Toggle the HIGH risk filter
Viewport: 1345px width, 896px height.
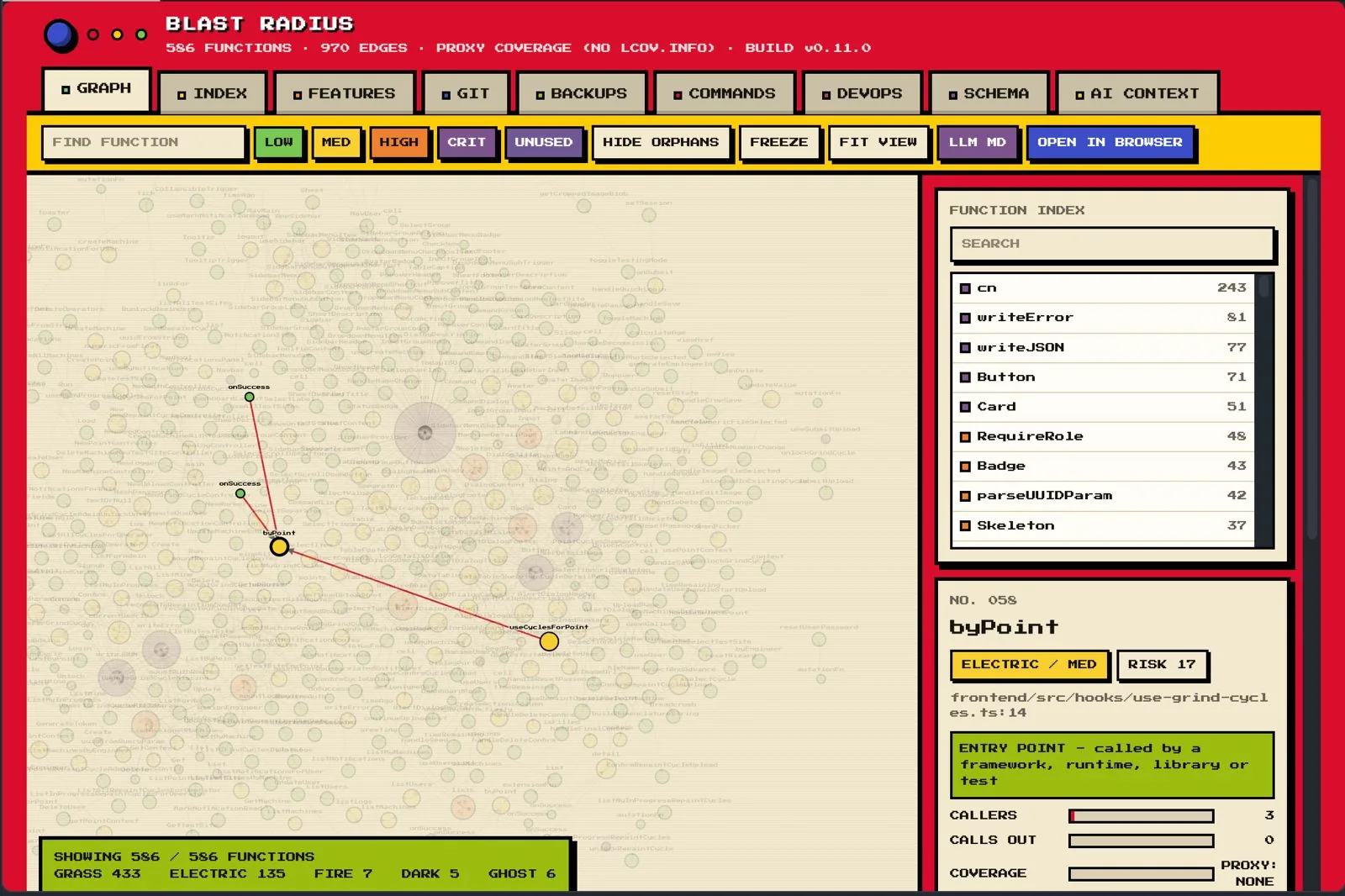[398, 142]
